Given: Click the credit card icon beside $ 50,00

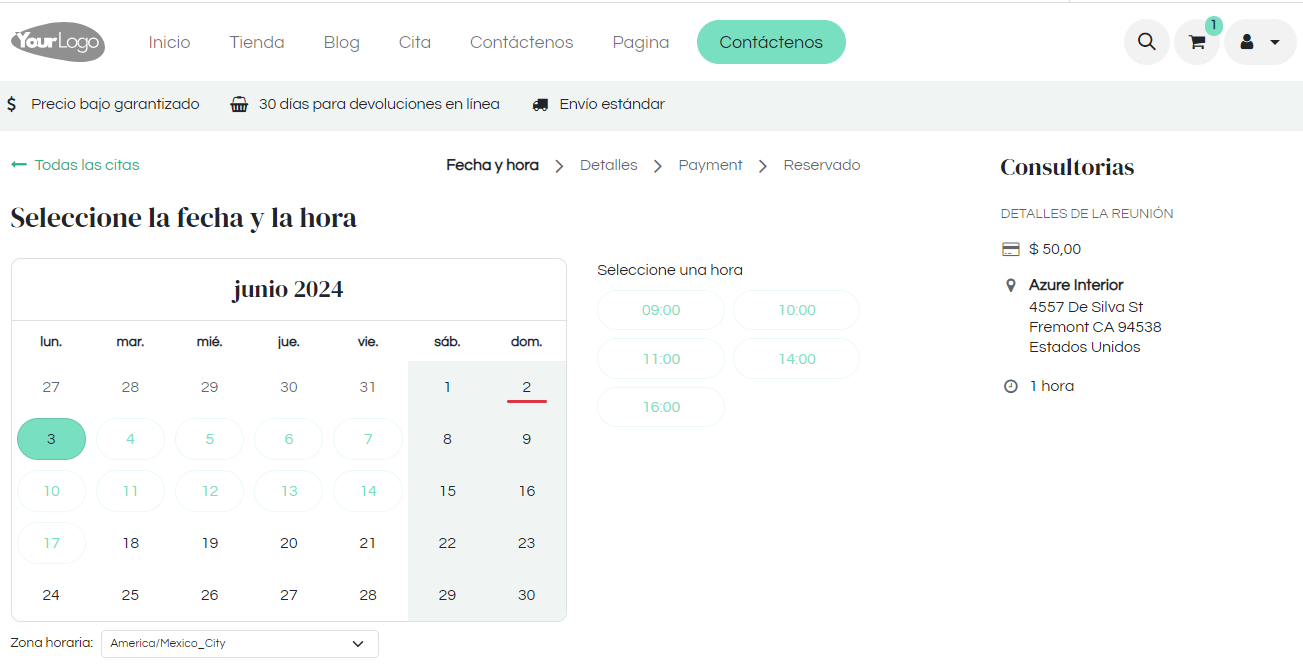Looking at the screenshot, I should tap(1010, 249).
